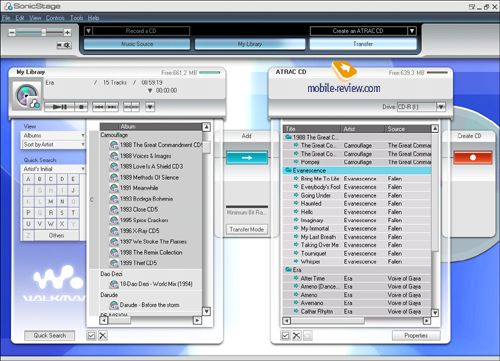Open the playback options down arrow
Screen dimensions: 500x361
150,107
